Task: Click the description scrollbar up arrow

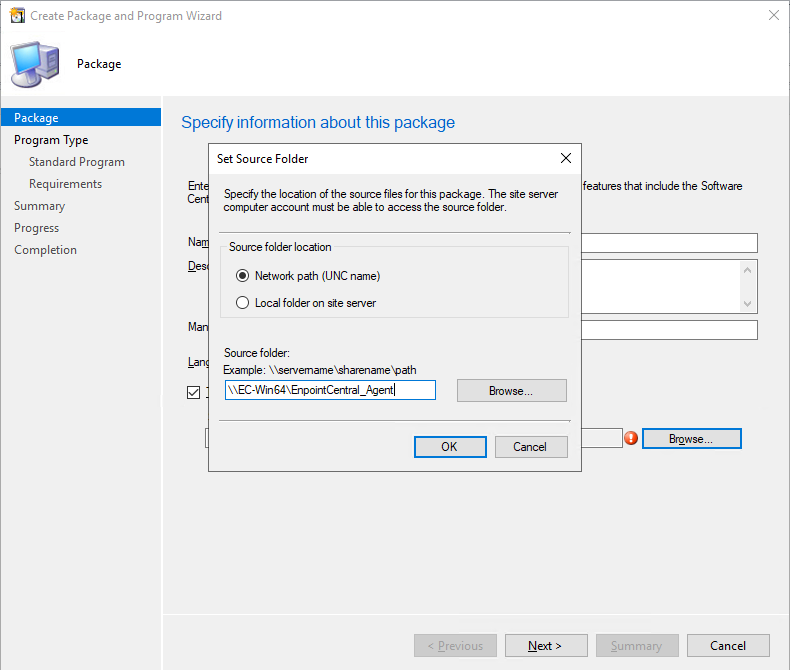Action: coord(748,270)
